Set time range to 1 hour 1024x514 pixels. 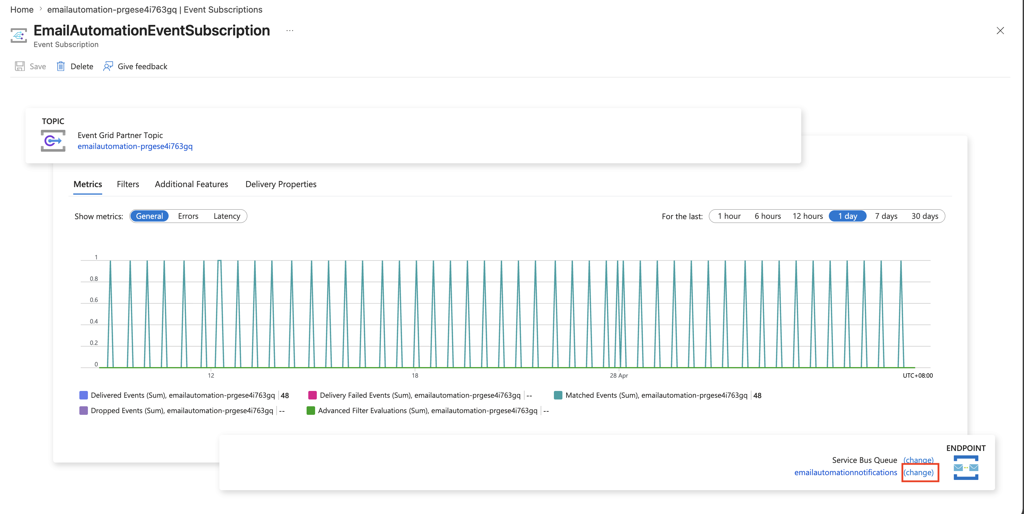(729, 216)
